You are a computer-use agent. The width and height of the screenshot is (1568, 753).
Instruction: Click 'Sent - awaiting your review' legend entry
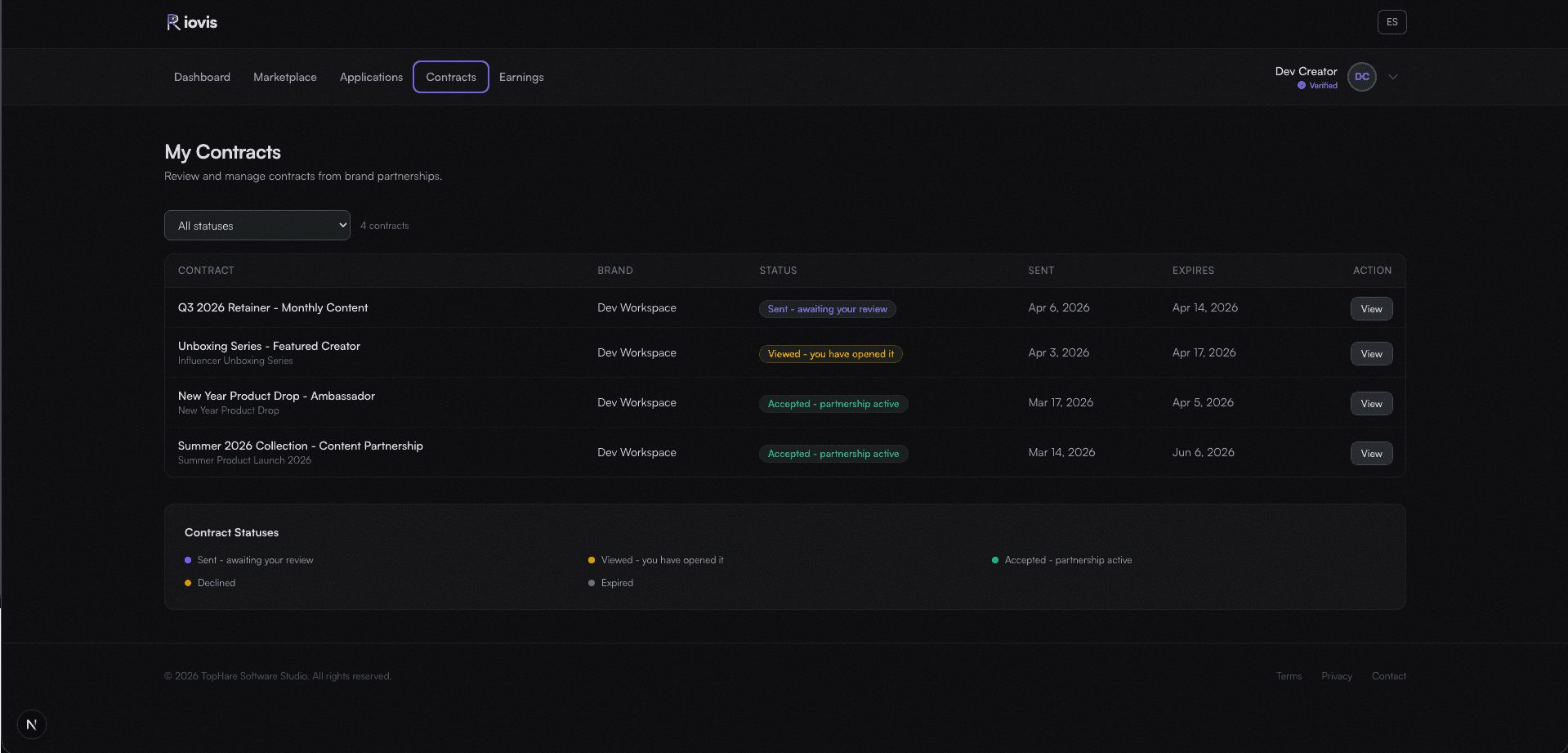click(249, 560)
